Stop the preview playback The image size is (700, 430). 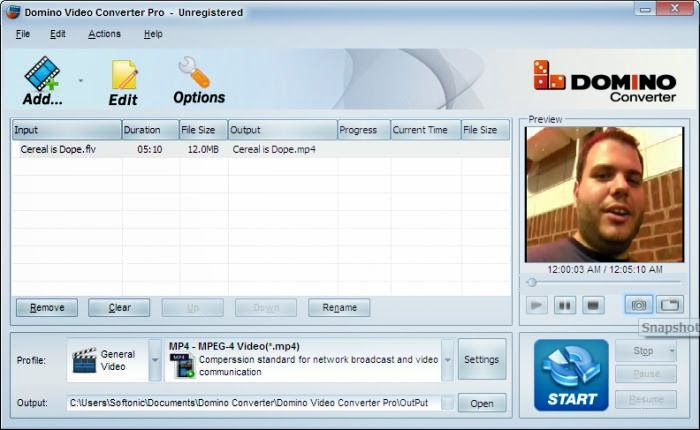click(x=593, y=305)
